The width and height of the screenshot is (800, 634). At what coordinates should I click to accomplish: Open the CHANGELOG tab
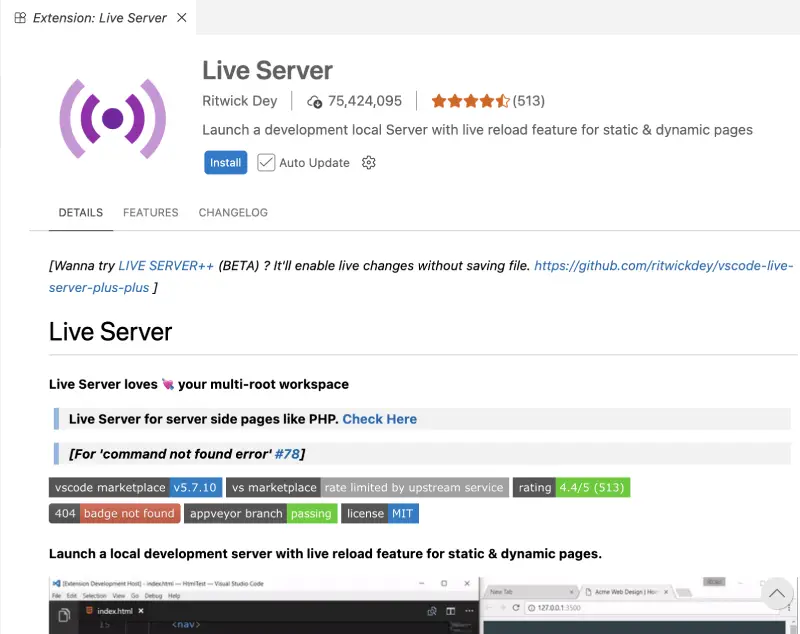[233, 212]
